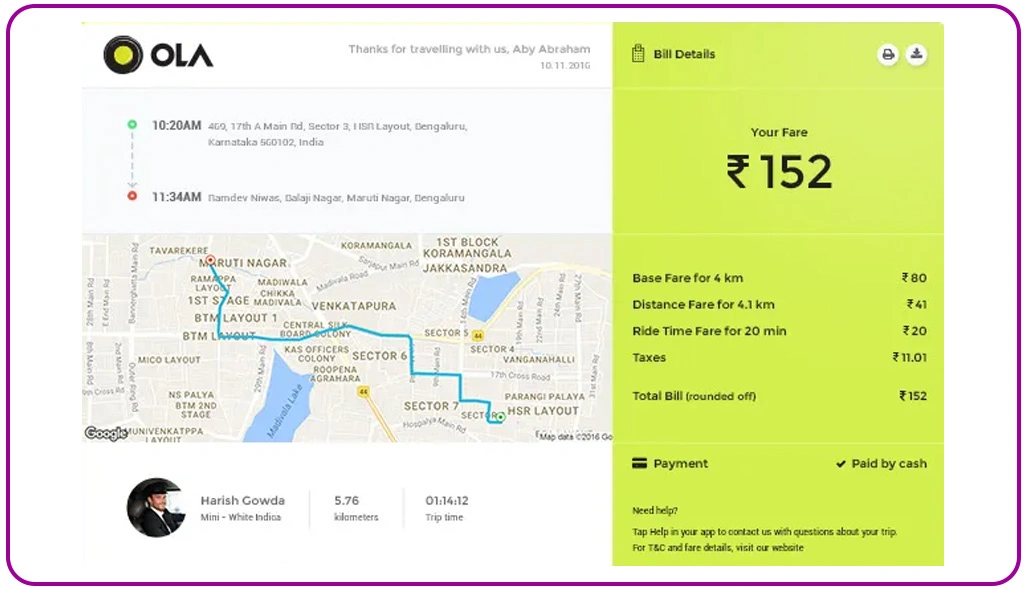Click the Bill Details clipboard icon
The image size is (1026, 589).
[637, 54]
